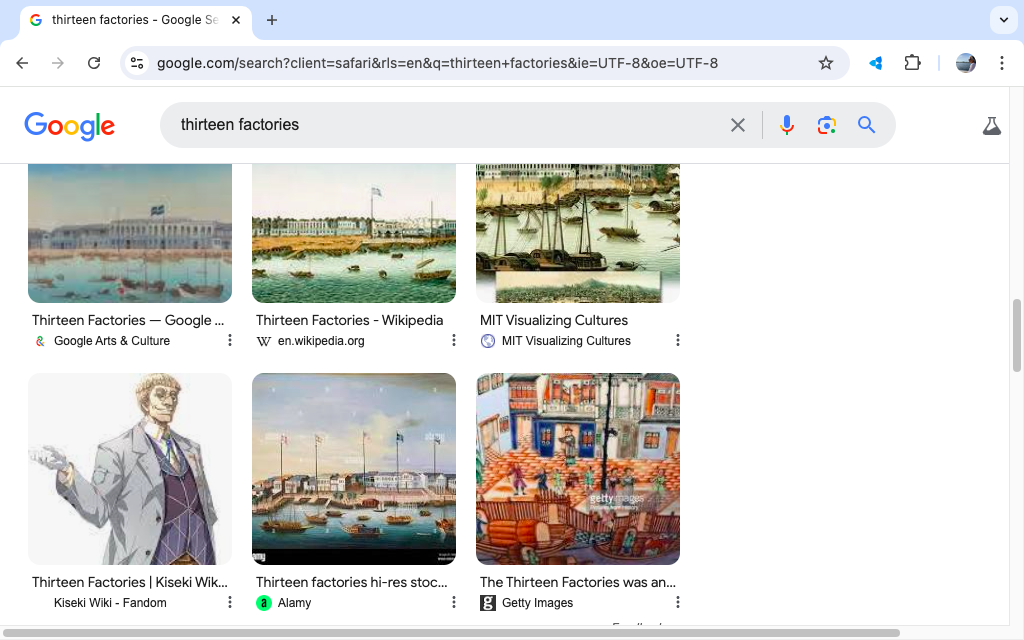Clear the search box with X icon
Image resolution: width=1024 pixels, height=640 pixels.
(x=738, y=125)
